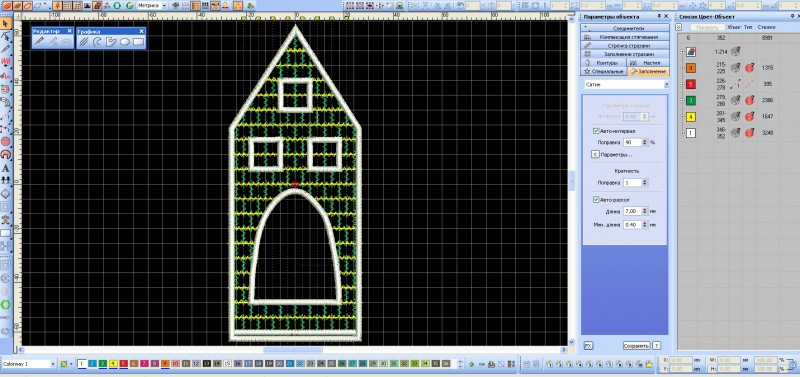Screen dimensions: 800x377
Task: Toggle the Авто-раскол checkbox
Action: [x=596, y=199]
